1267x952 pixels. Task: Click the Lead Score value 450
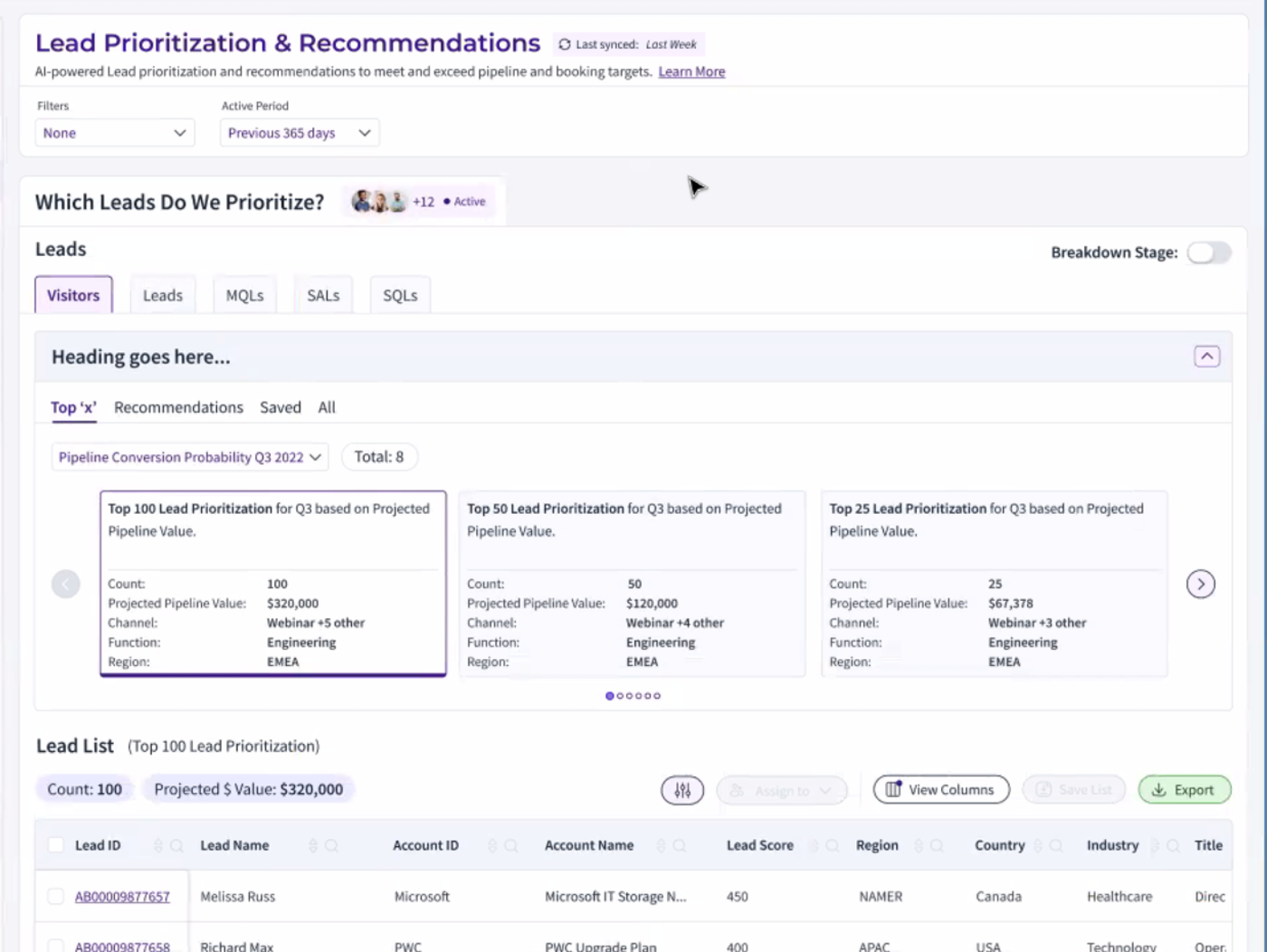(738, 897)
